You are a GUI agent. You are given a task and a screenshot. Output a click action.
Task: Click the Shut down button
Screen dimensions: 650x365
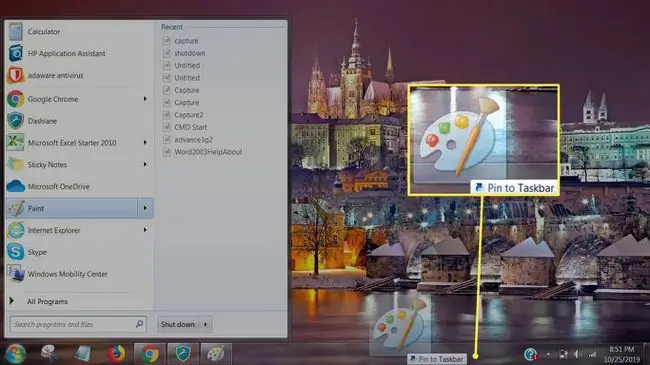click(178, 324)
